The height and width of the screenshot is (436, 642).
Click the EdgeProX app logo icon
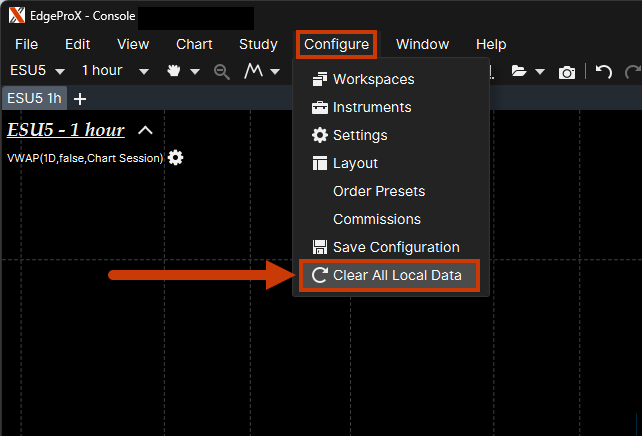coord(17,17)
